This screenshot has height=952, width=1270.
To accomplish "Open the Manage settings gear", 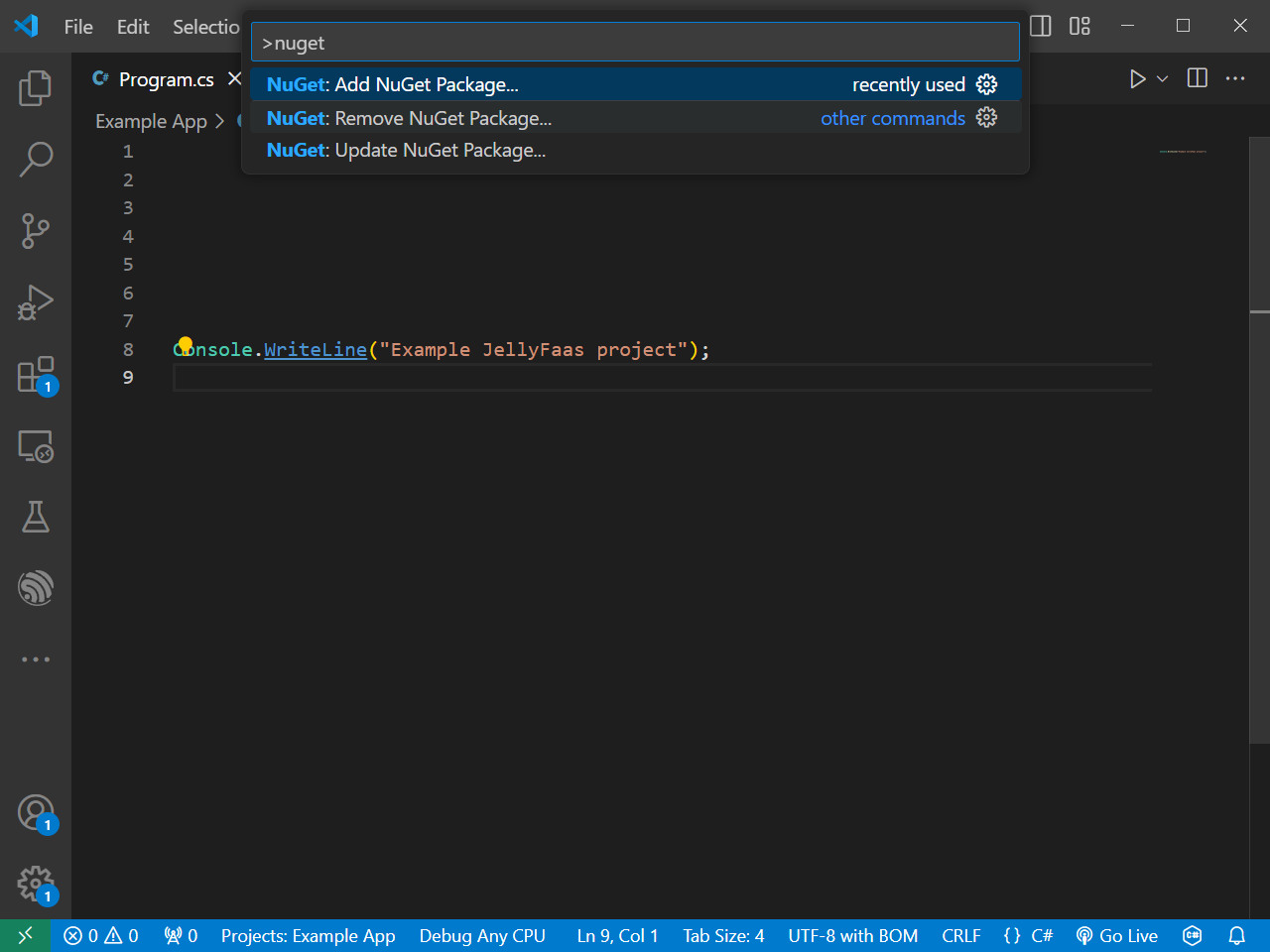I will point(36,883).
